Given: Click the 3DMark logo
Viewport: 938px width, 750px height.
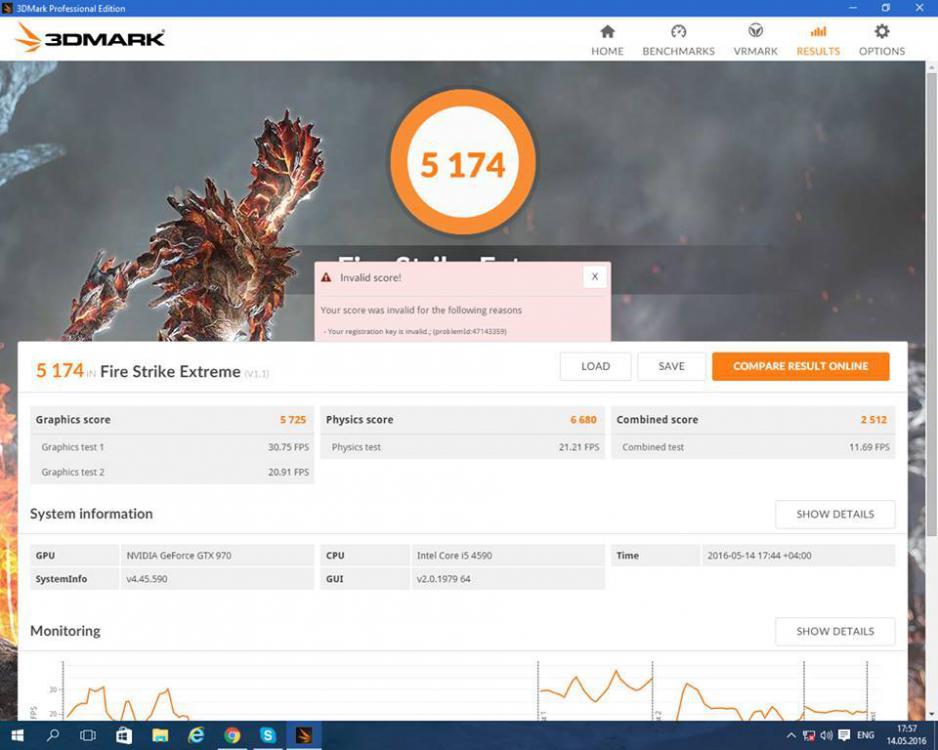Looking at the screenshot, I should coord(90,39).
